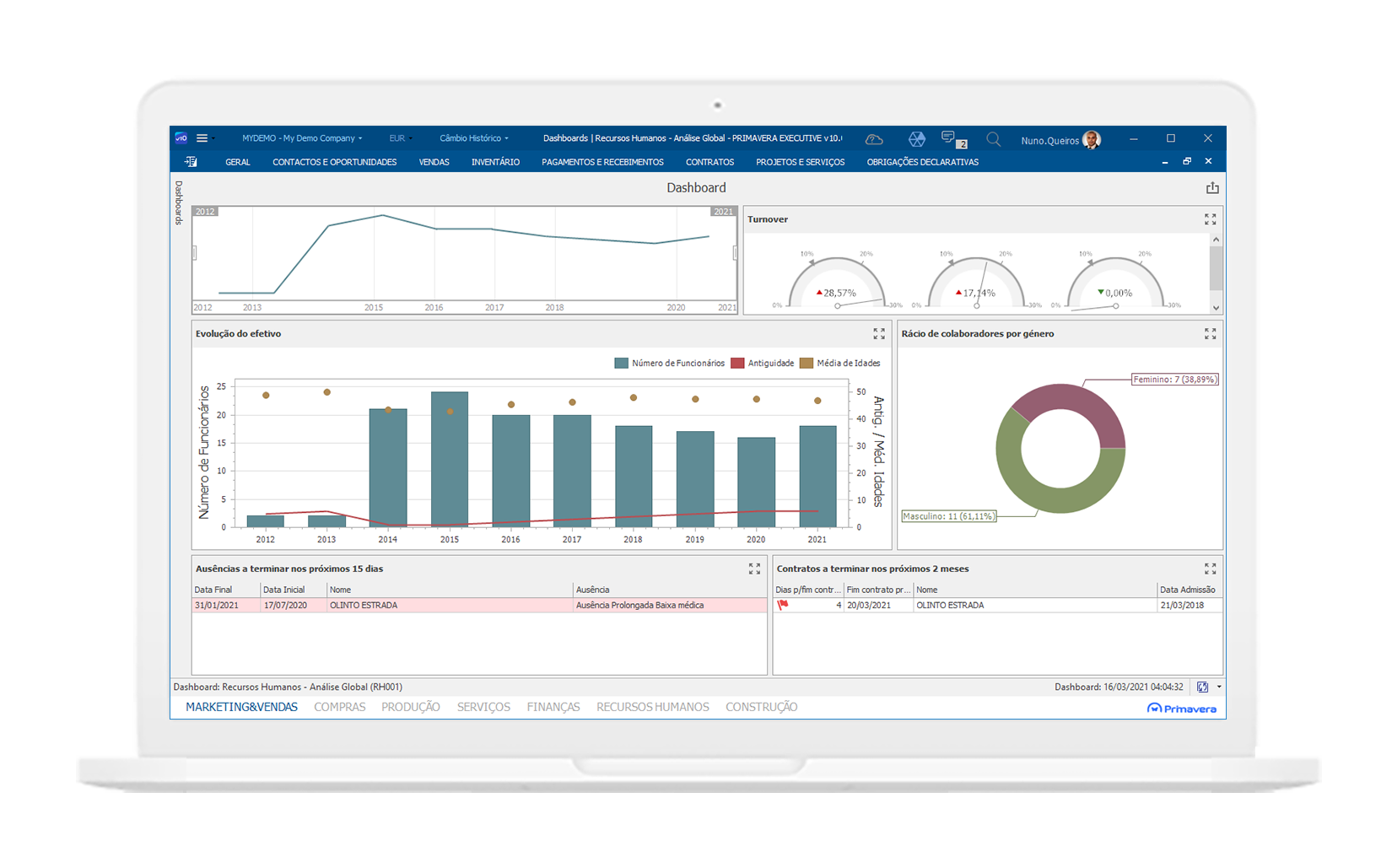The width and height of the screenshot is (1392, 868).
Task: Open the cloud status icon
Action: coord(874,139)
